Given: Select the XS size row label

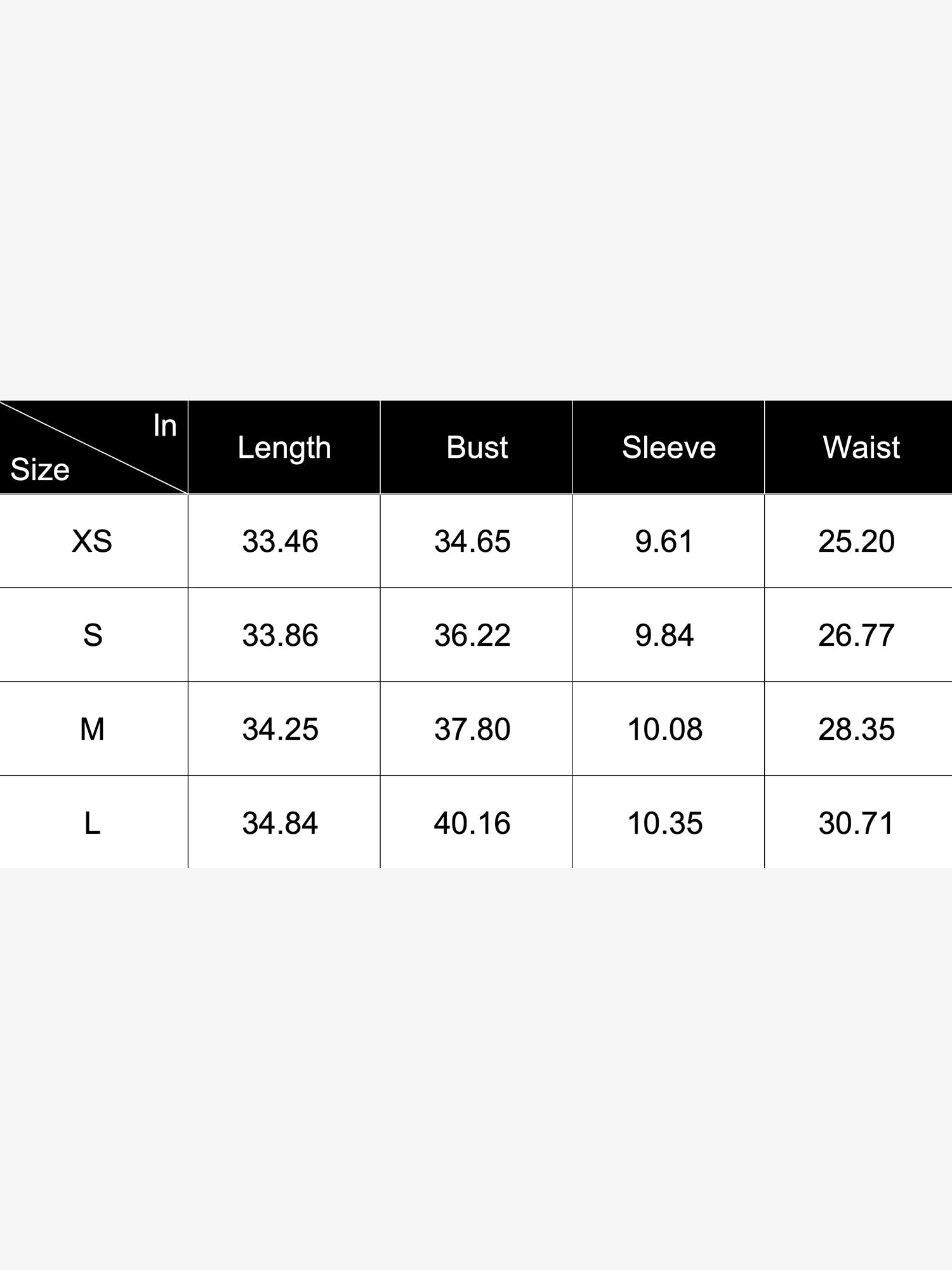Looking at the screenshot, I should pyautogui.click(x=92, y=541).
